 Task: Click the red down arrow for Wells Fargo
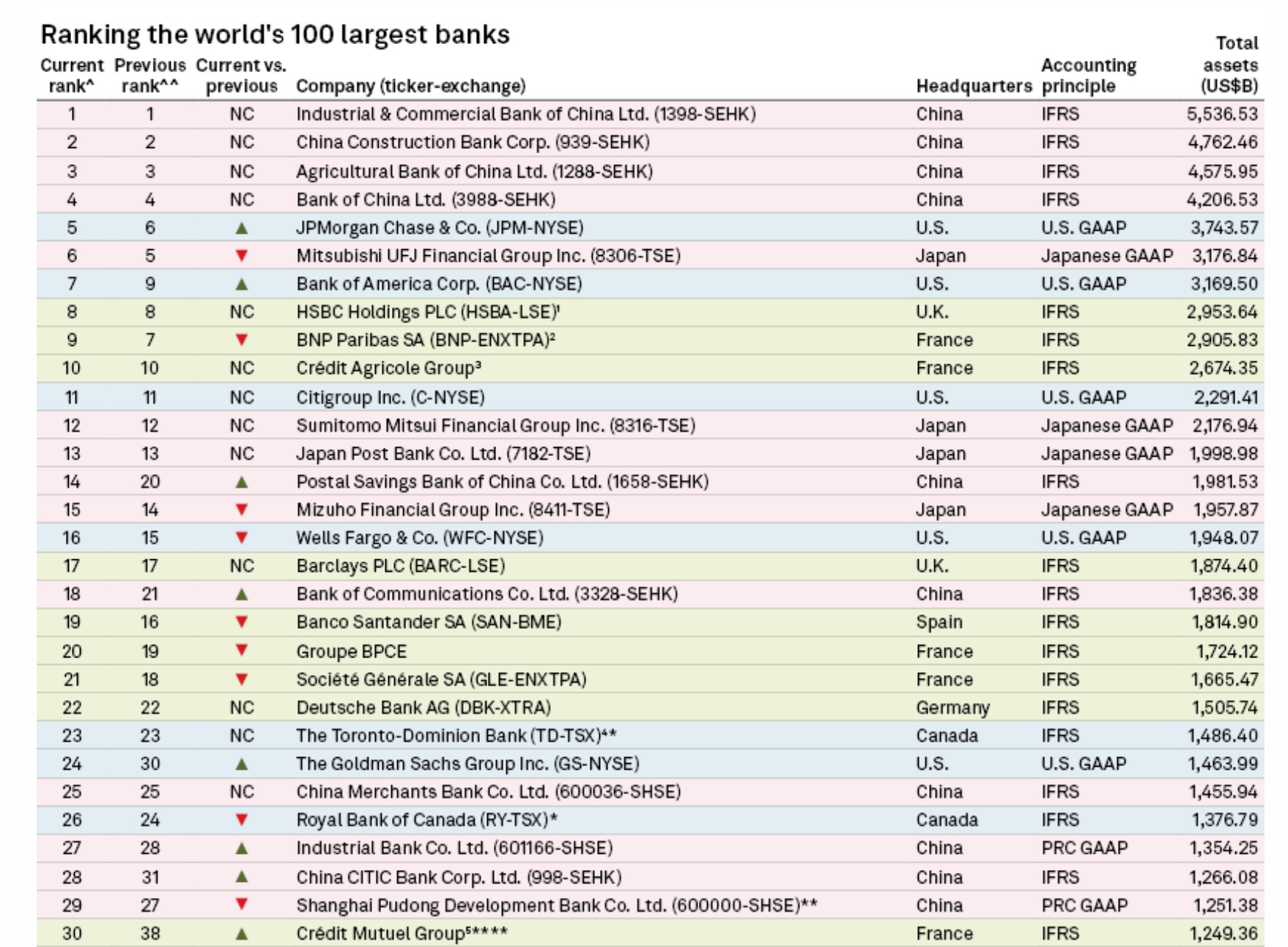pyautogui.click(x=242, y=538)
